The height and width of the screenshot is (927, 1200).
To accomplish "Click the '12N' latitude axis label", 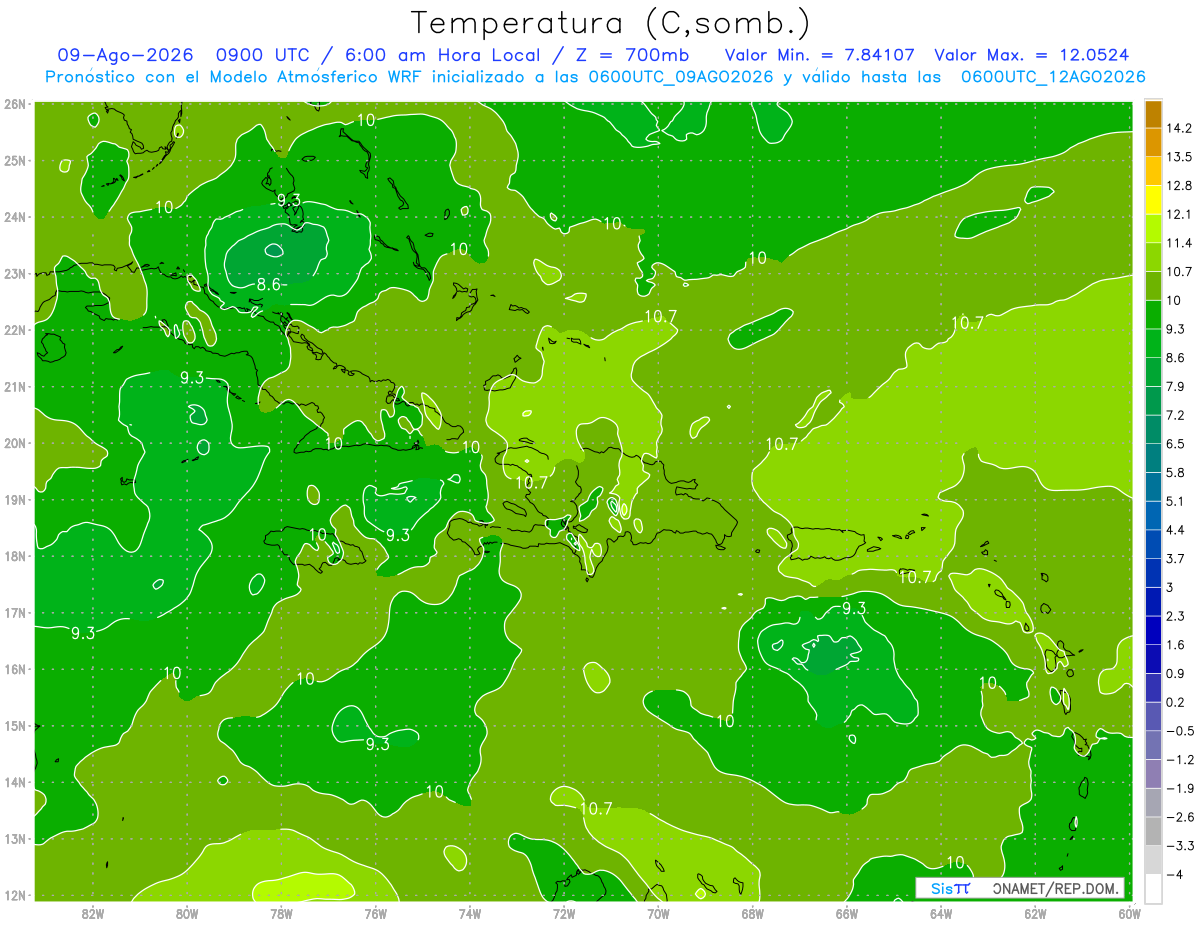I will pos(14,896).
